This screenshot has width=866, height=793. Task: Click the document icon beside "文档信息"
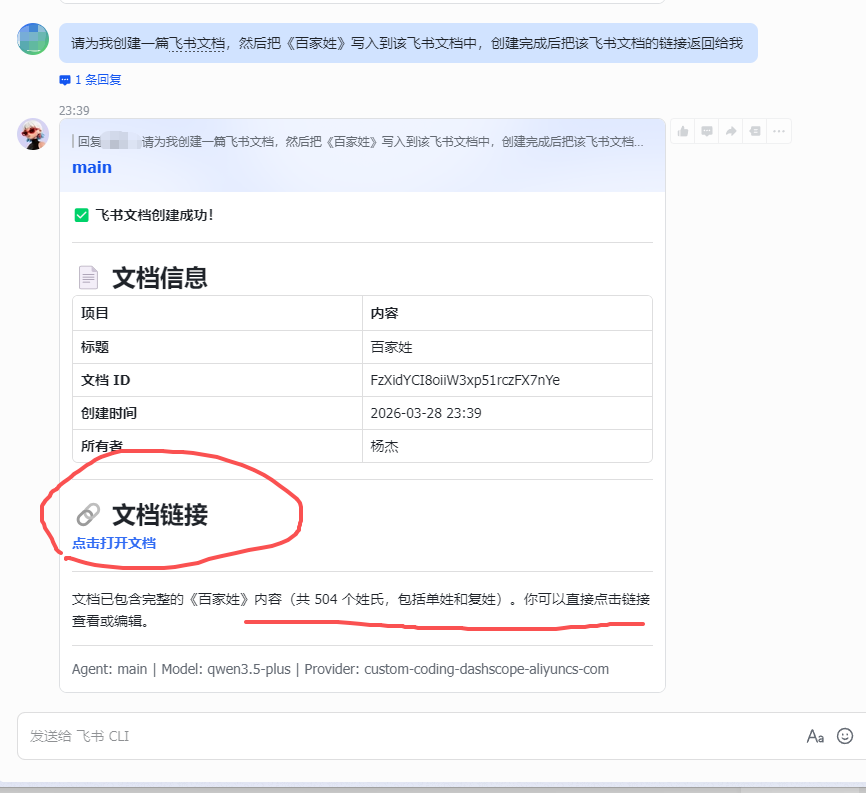(x=88, y=277)
